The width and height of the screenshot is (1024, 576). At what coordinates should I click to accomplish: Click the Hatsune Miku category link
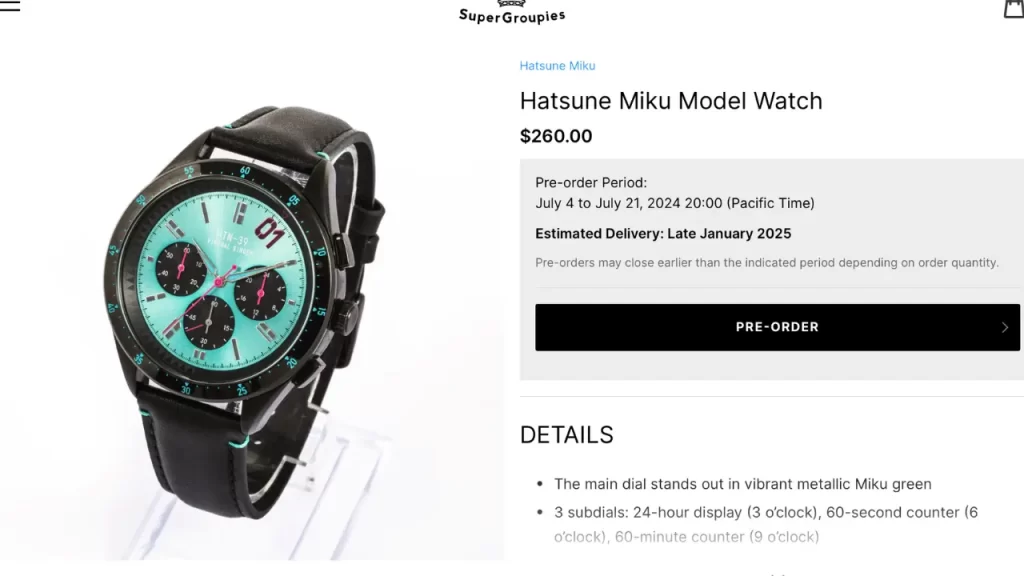click(x=557, y=66)
